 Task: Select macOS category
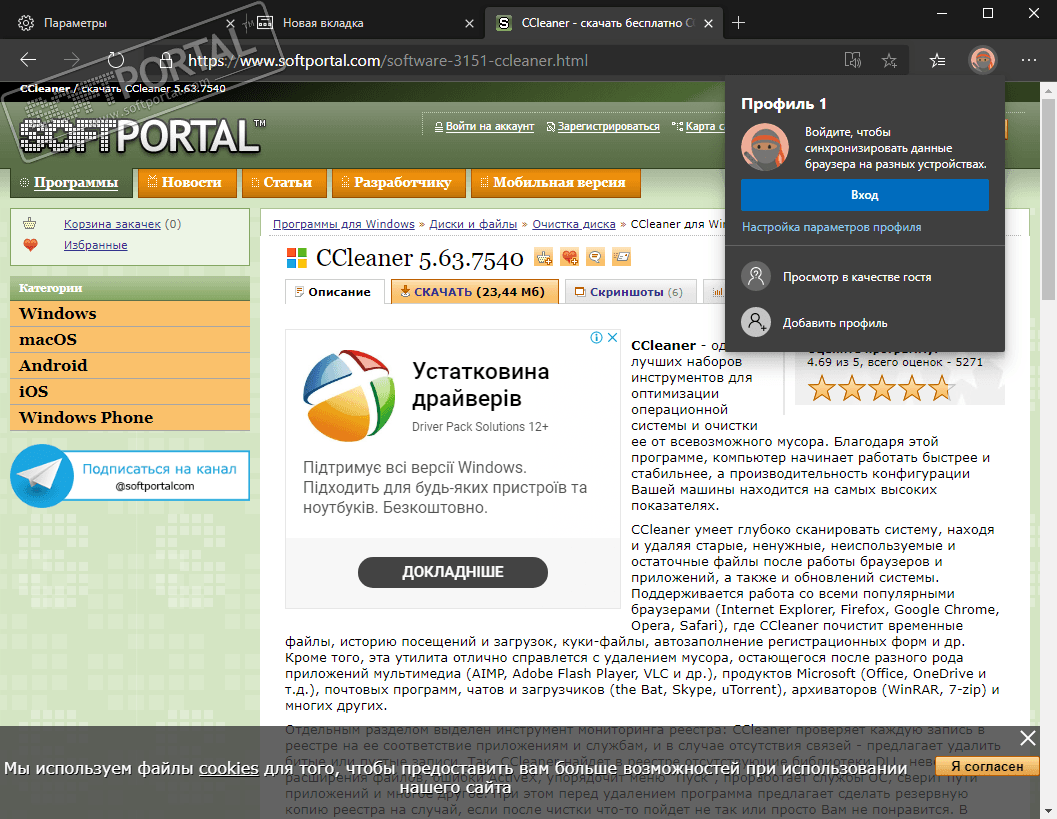130,340
